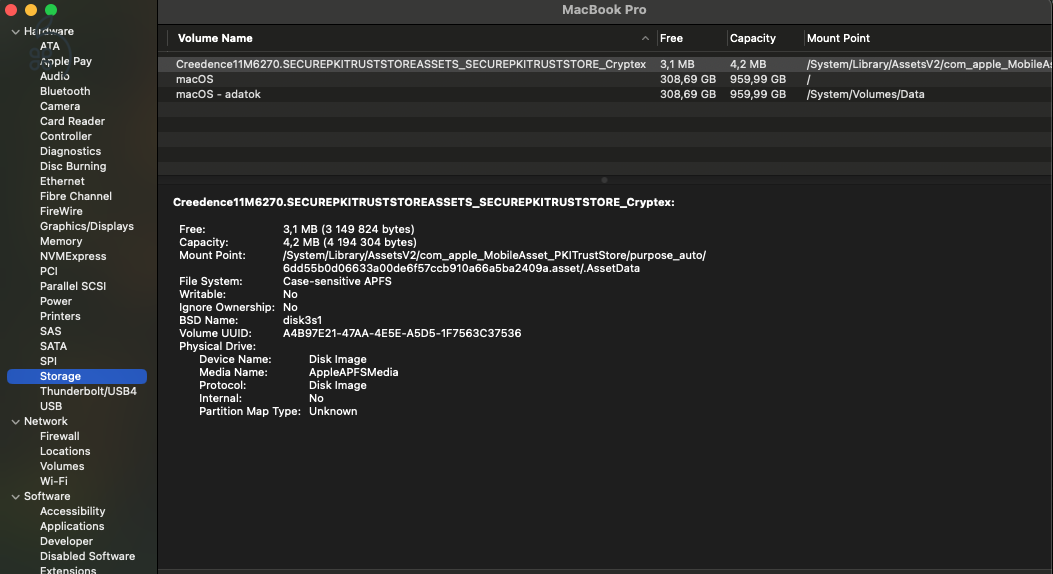Click the Partition Map Type value Unknown
Viewport: 1053px width, 574px height.
[x=333, y=412]
